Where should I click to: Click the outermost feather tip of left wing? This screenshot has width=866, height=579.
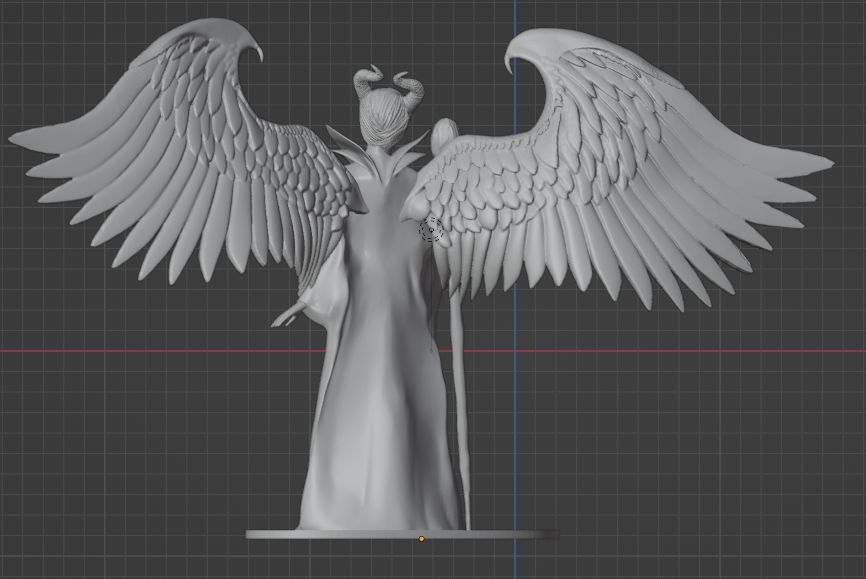click(14, 138)
